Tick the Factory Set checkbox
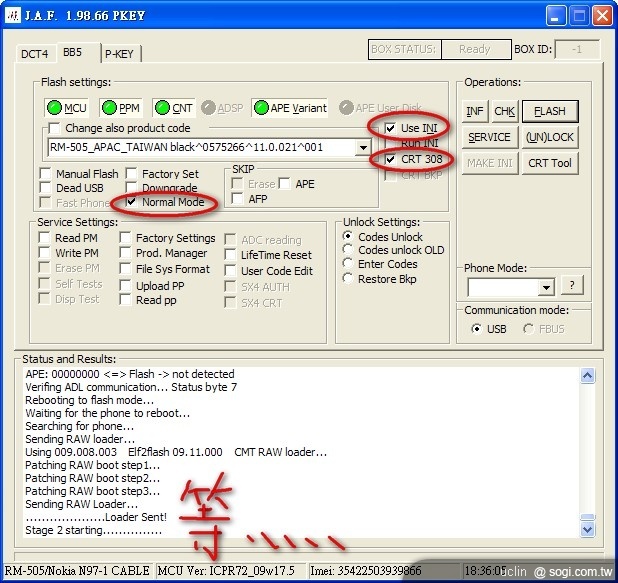This screenshot has height=583, width=618. point(131,173)
